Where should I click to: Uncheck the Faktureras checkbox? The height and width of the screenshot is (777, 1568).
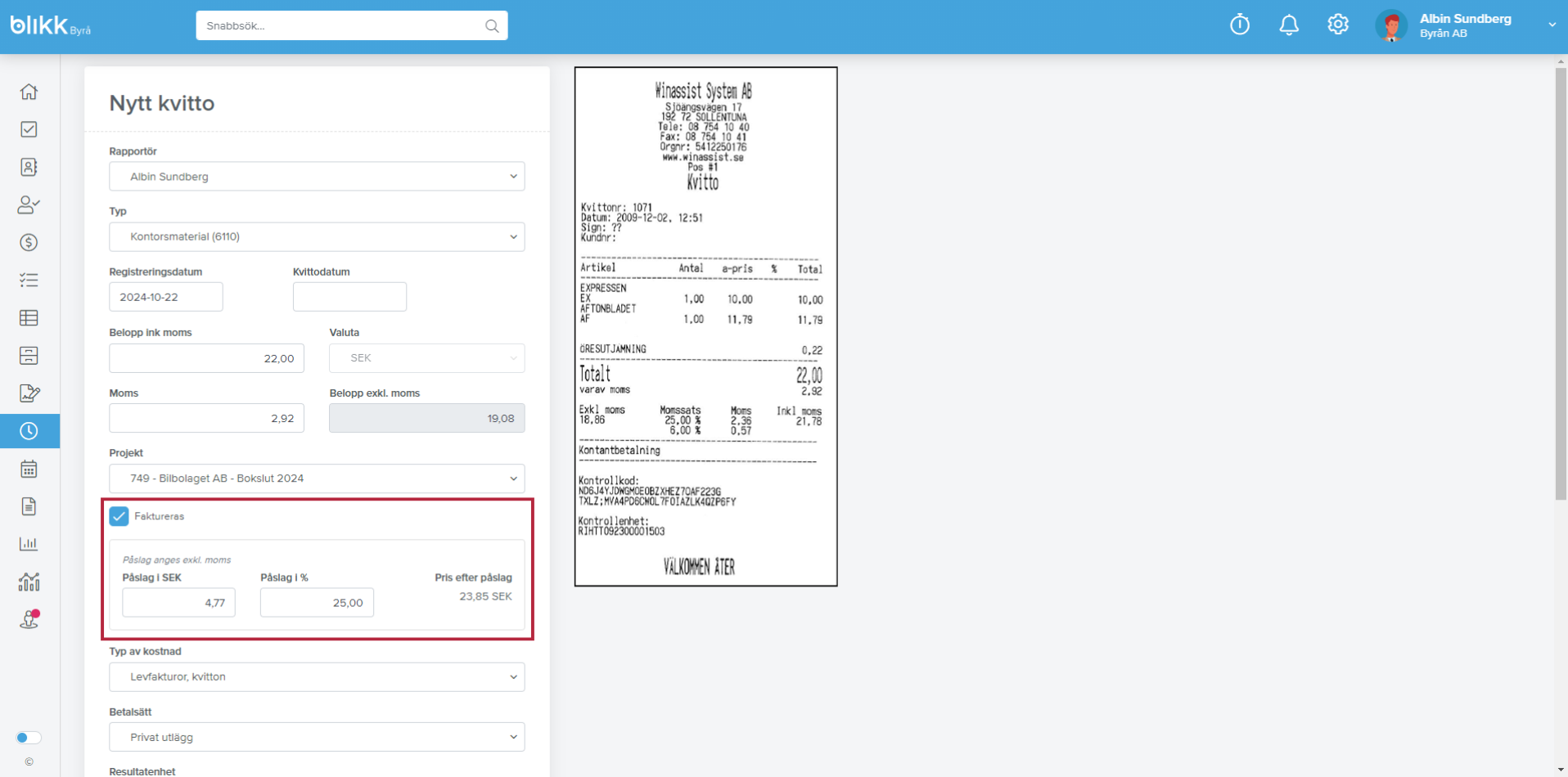tap(119, 516)
